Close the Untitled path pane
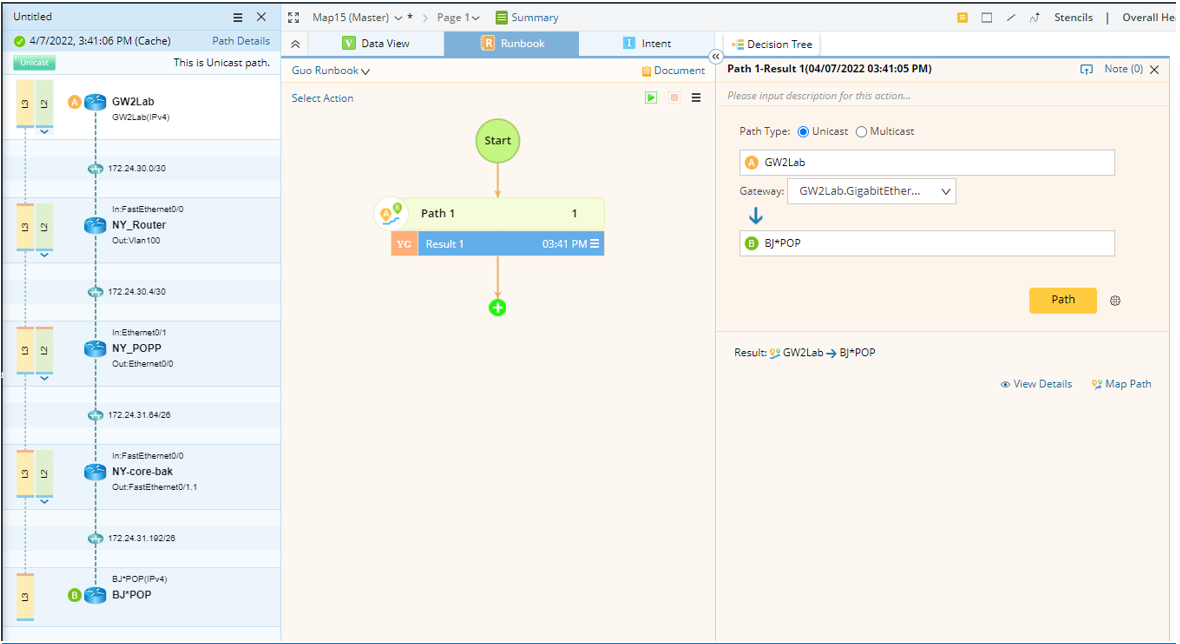The height and width of the screenshot is (644, 1180). (x=261, y=17)
